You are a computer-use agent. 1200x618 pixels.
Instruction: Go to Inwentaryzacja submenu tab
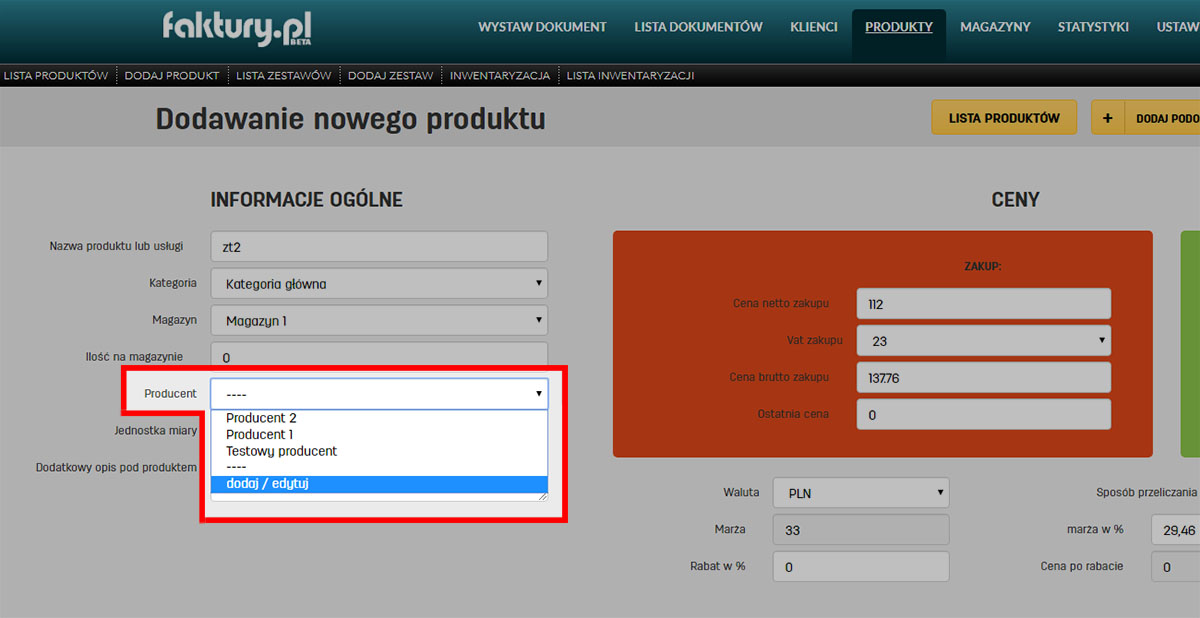[x=499, y=75]
